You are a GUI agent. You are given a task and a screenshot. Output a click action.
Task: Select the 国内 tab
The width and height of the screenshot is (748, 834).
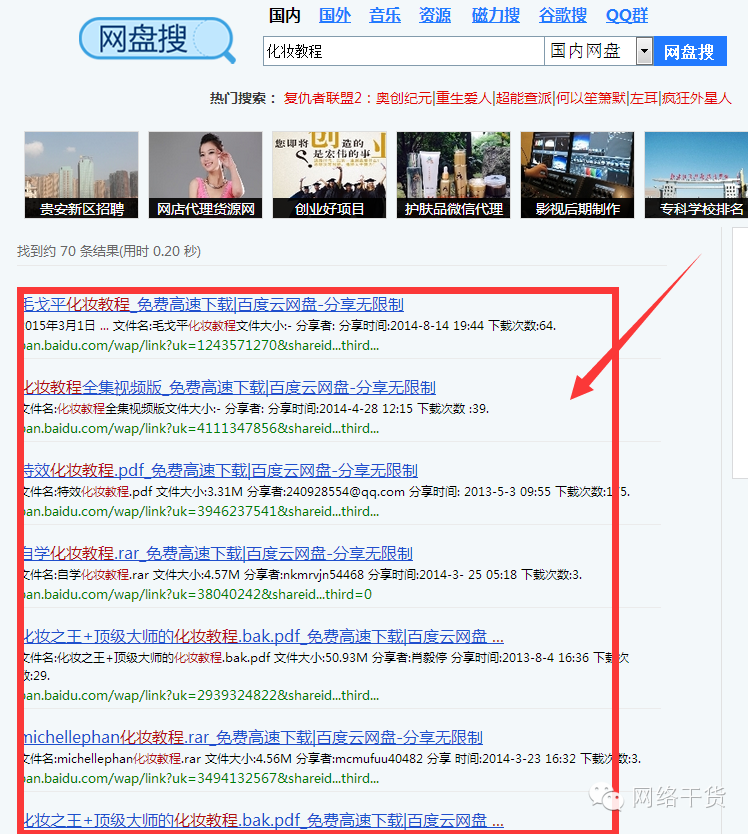coord(285,15)
